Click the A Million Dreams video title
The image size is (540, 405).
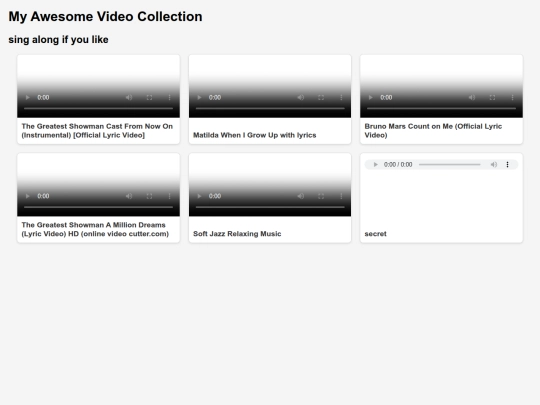tap(95, 229)
